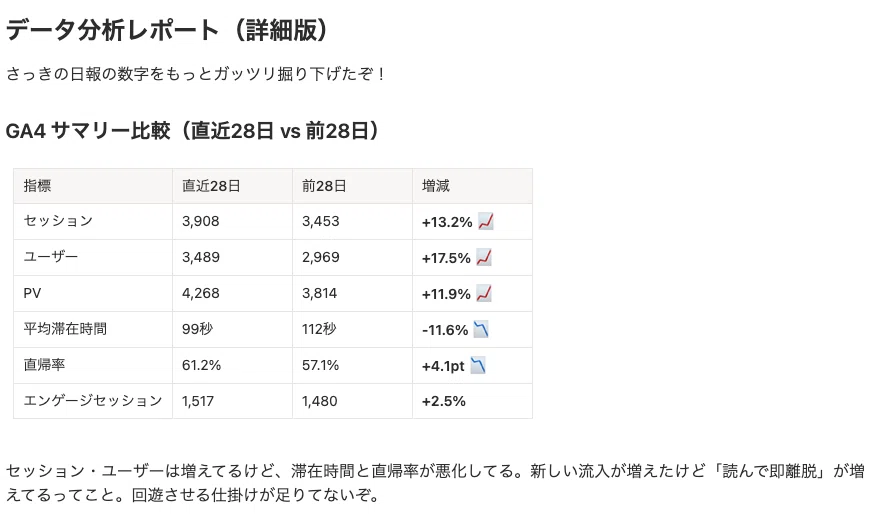Viewport: 875px width, 520px height.
Task: Click the rising chart emoji beside +17.5%
Action: (484, 258)
